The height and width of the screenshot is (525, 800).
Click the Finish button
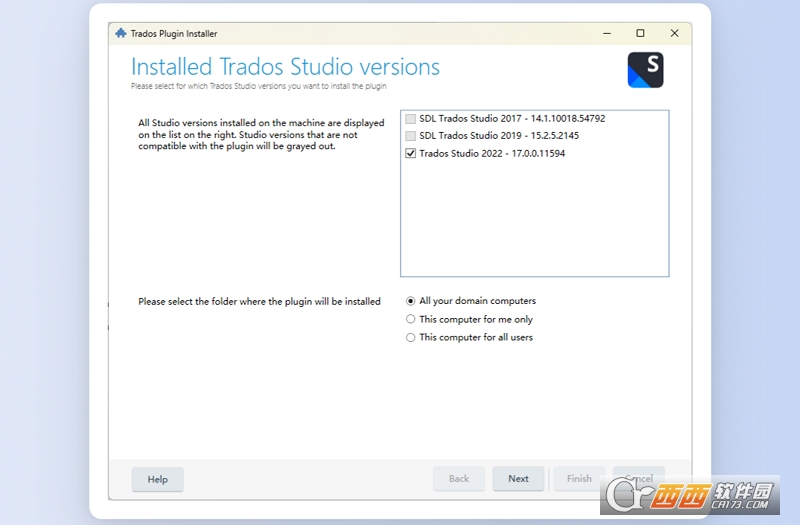pos(579,479)
